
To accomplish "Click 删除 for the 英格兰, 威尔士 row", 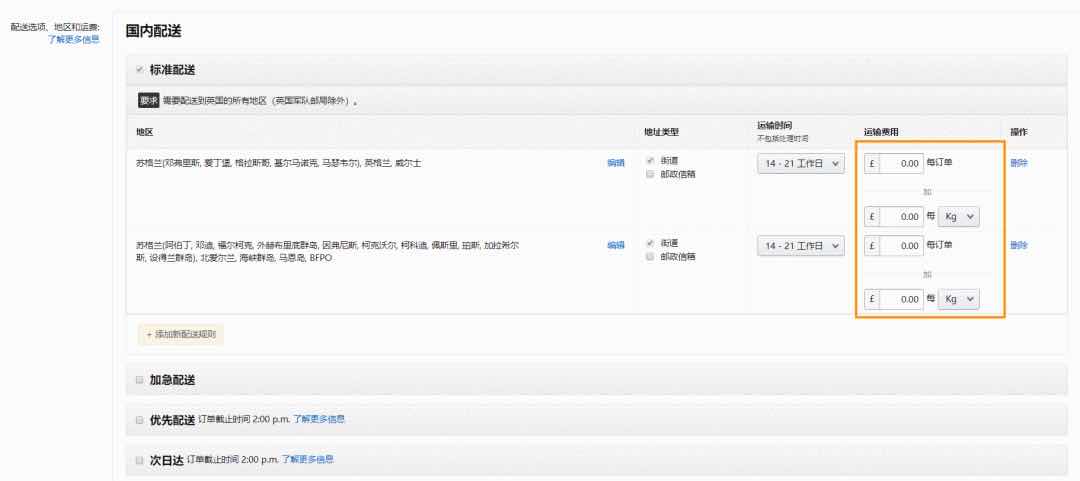I will pyautogui.click(x=1019, y=163).
